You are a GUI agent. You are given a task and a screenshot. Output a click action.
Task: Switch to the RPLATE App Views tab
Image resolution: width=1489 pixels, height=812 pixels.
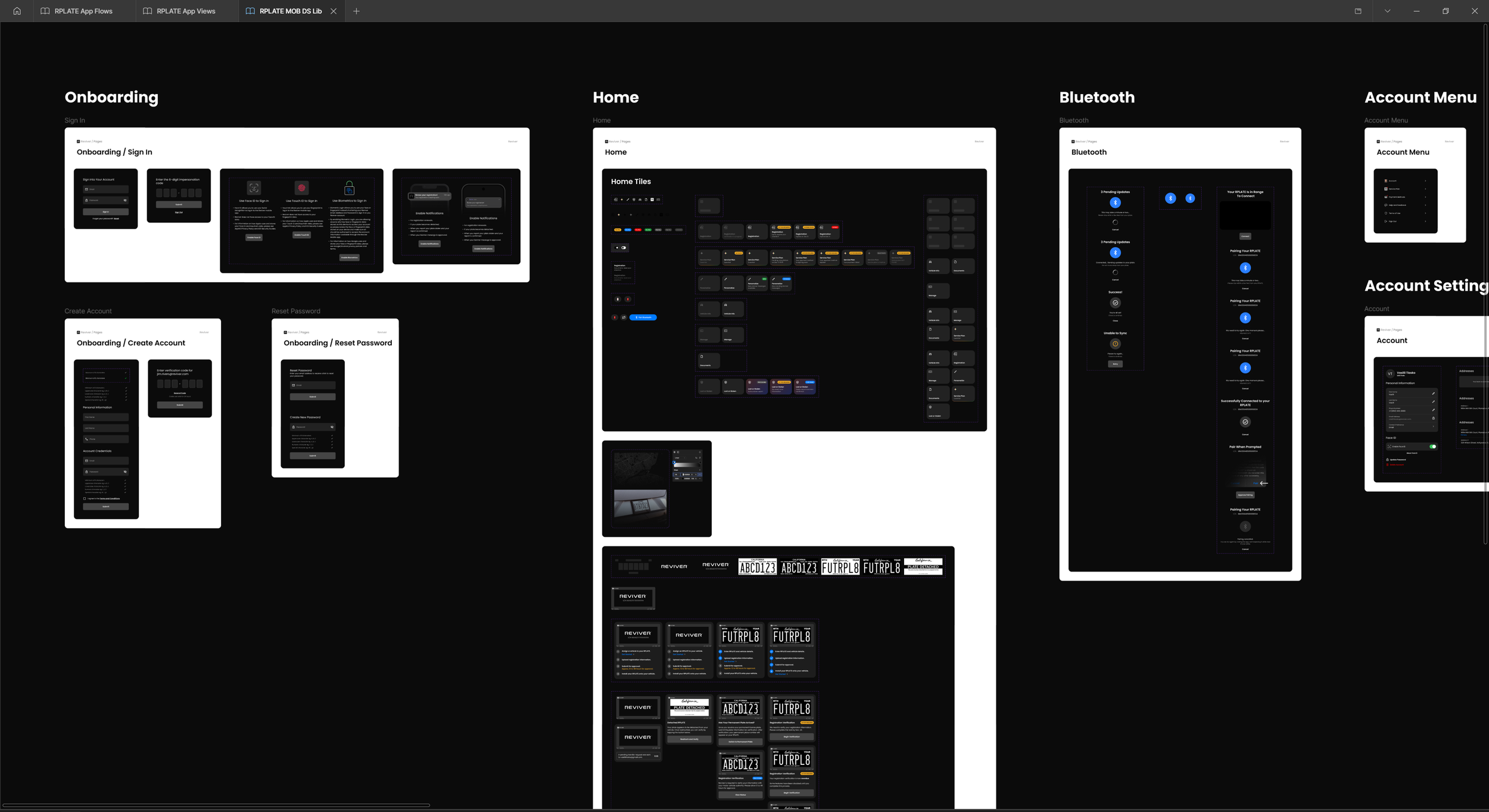185,11
